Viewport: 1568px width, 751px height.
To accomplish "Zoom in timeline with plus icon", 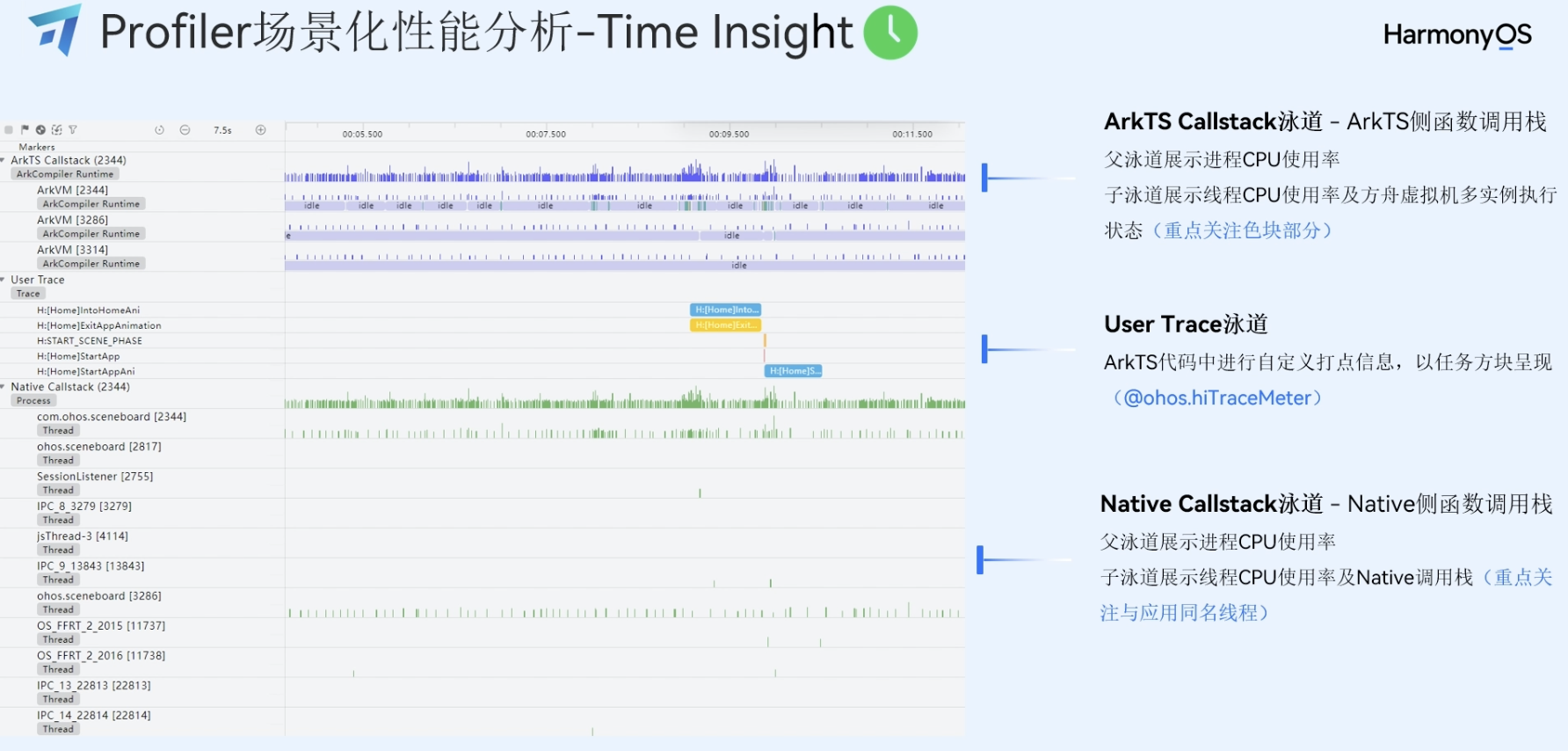I will coord(261,130).
